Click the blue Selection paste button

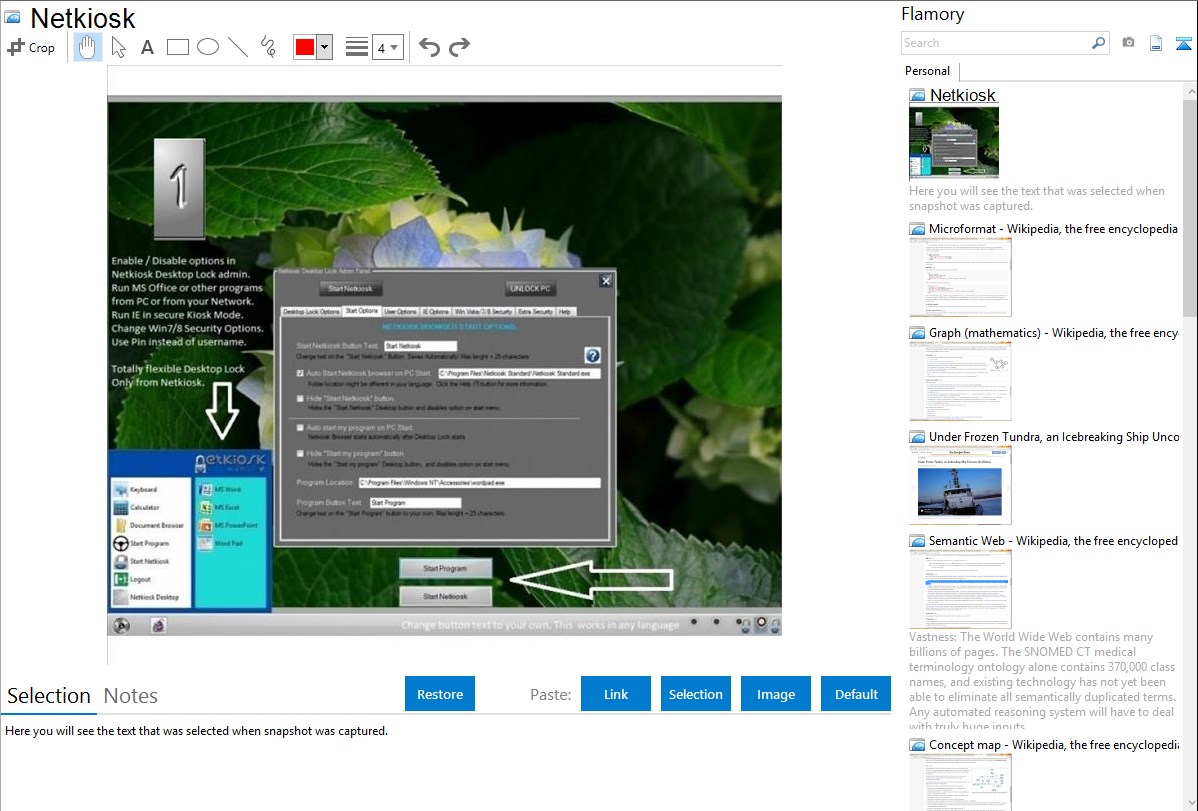pyautogui.click(x=695, y=694)
